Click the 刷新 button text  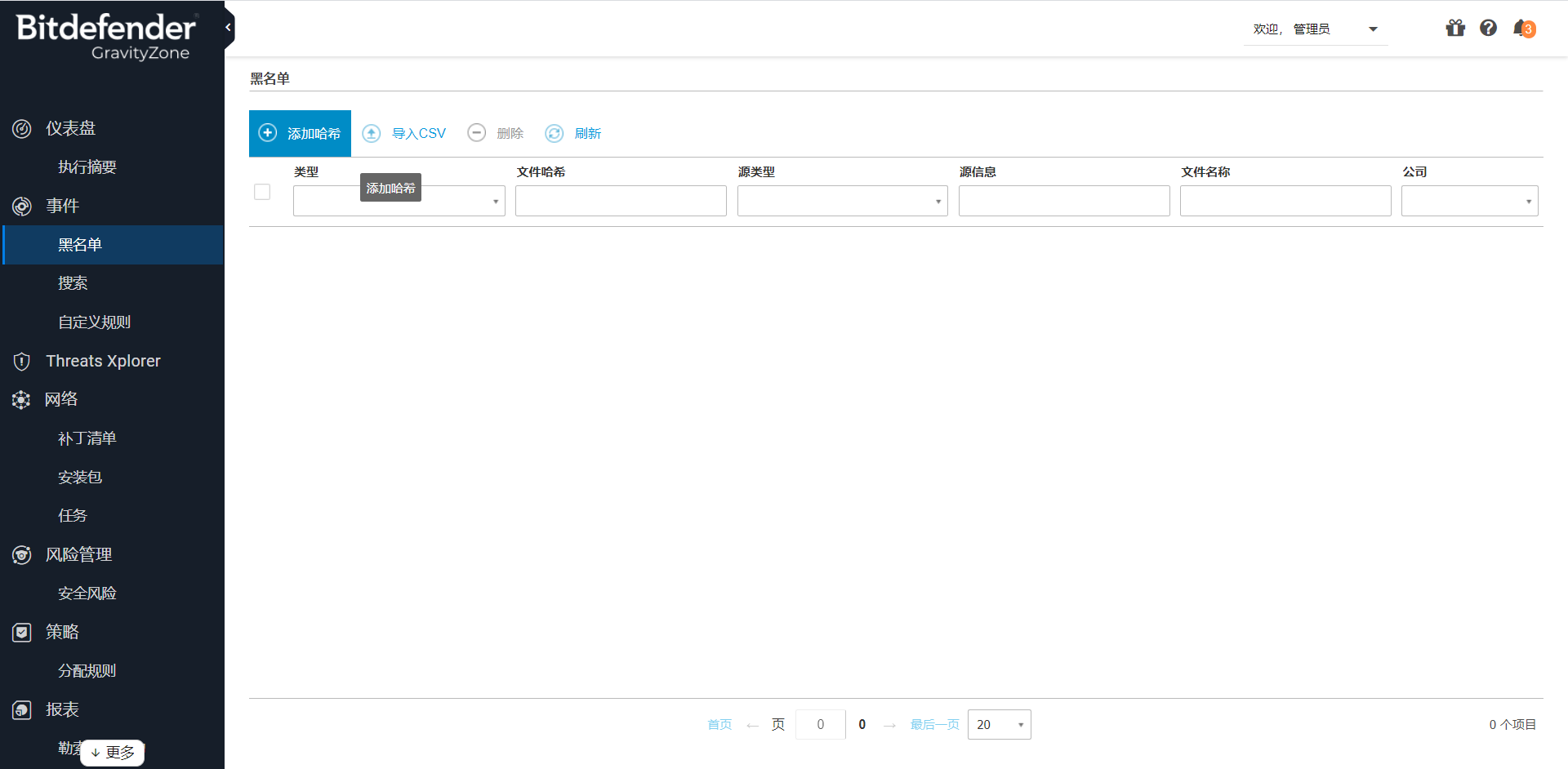[588, 133]
